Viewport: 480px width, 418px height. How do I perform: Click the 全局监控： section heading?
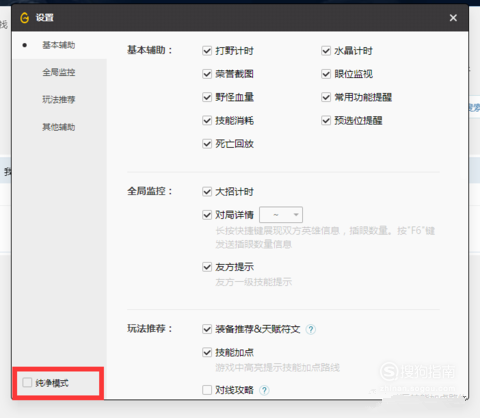[x=149, y=191]
